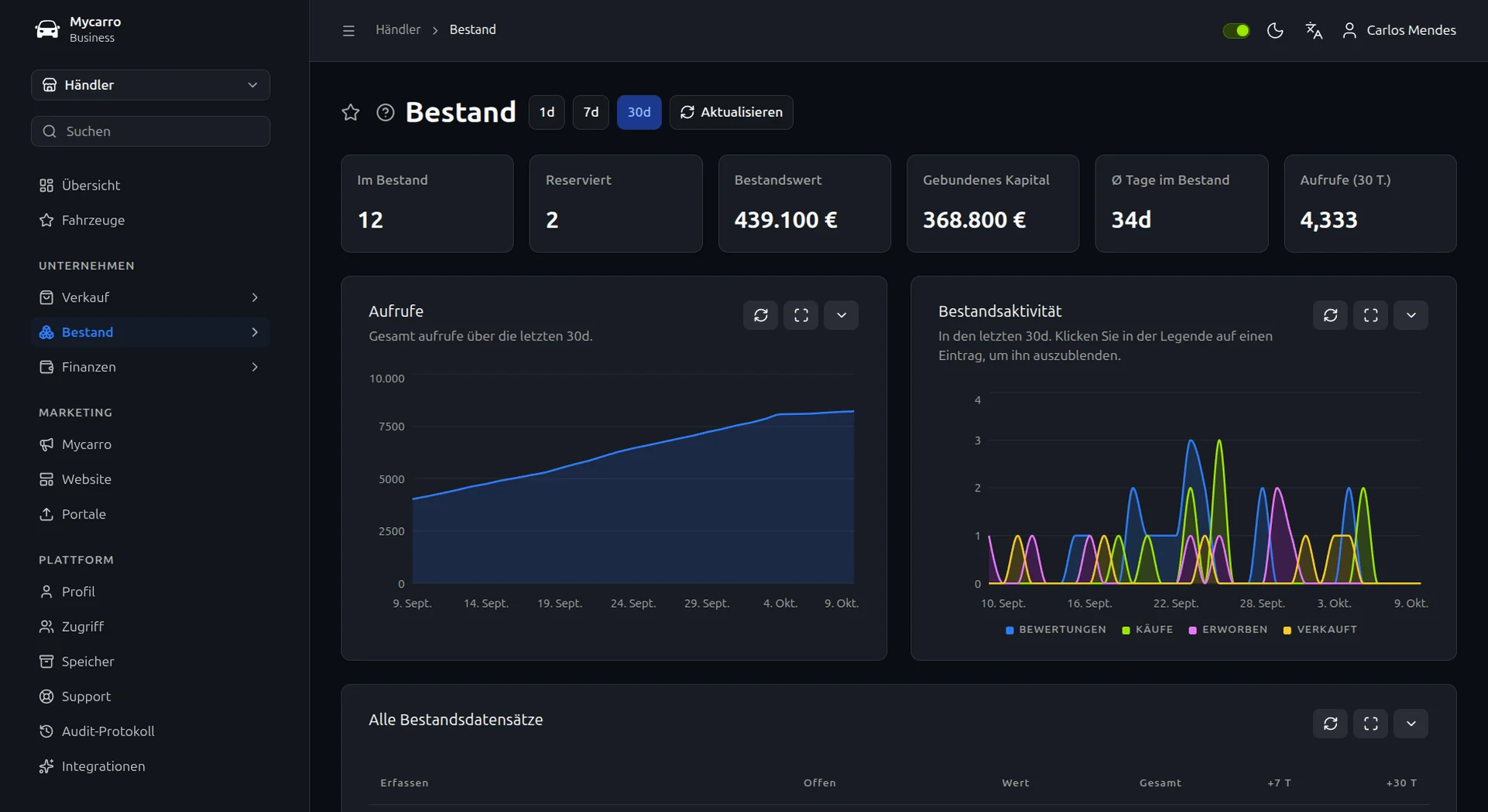
Task: Select the 1d time range
Action: click(x=547, y=112)
